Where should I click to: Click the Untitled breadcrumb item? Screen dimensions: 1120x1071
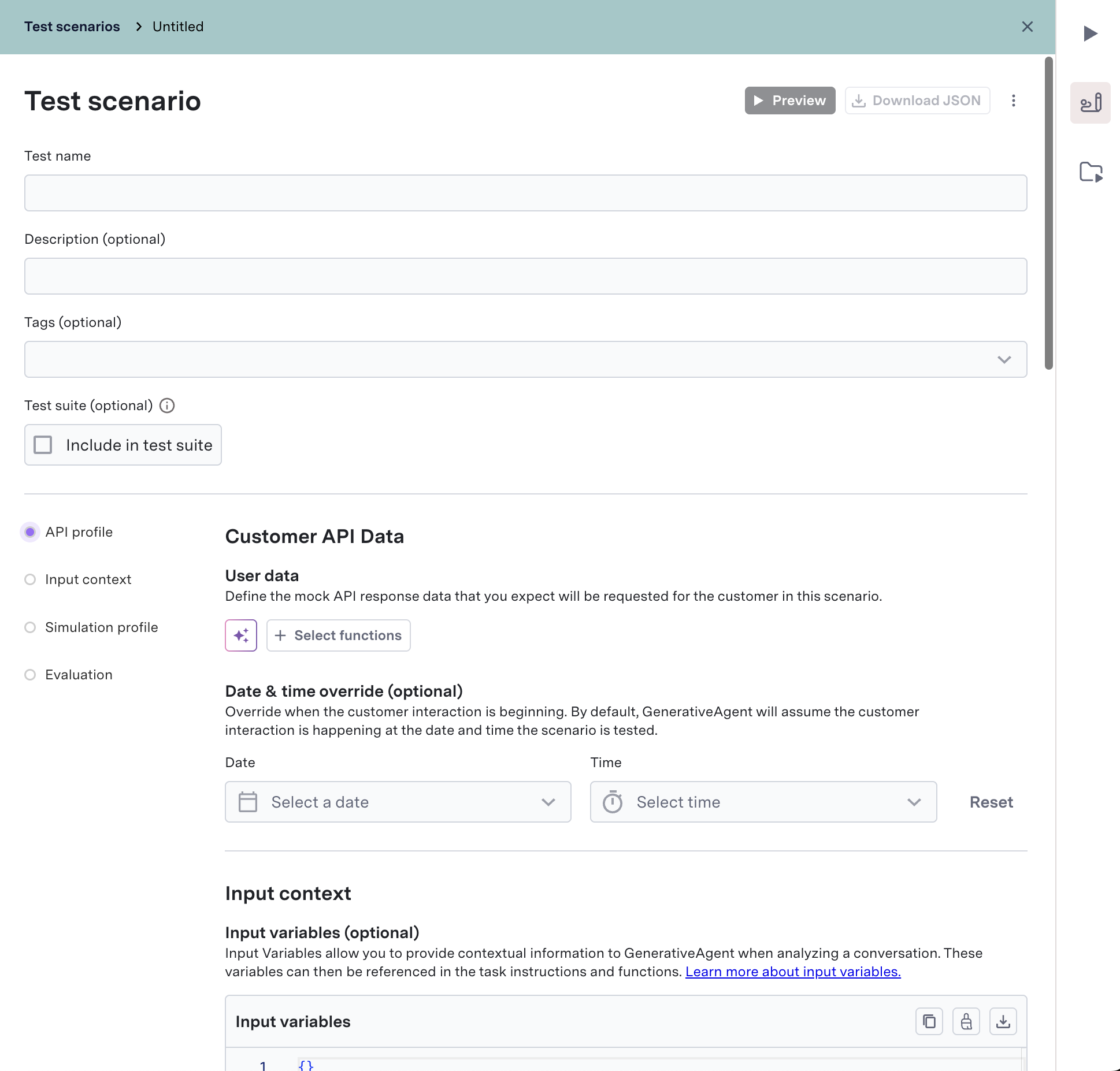(178, 27)
